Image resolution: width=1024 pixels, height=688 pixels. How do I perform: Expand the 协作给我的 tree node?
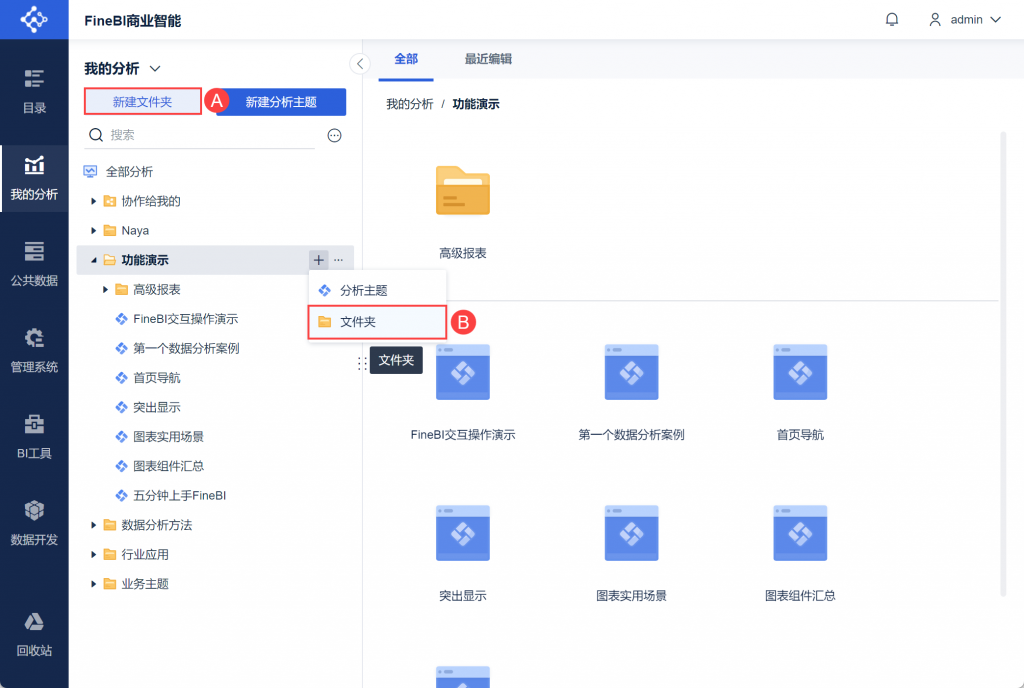pos(93,201)
